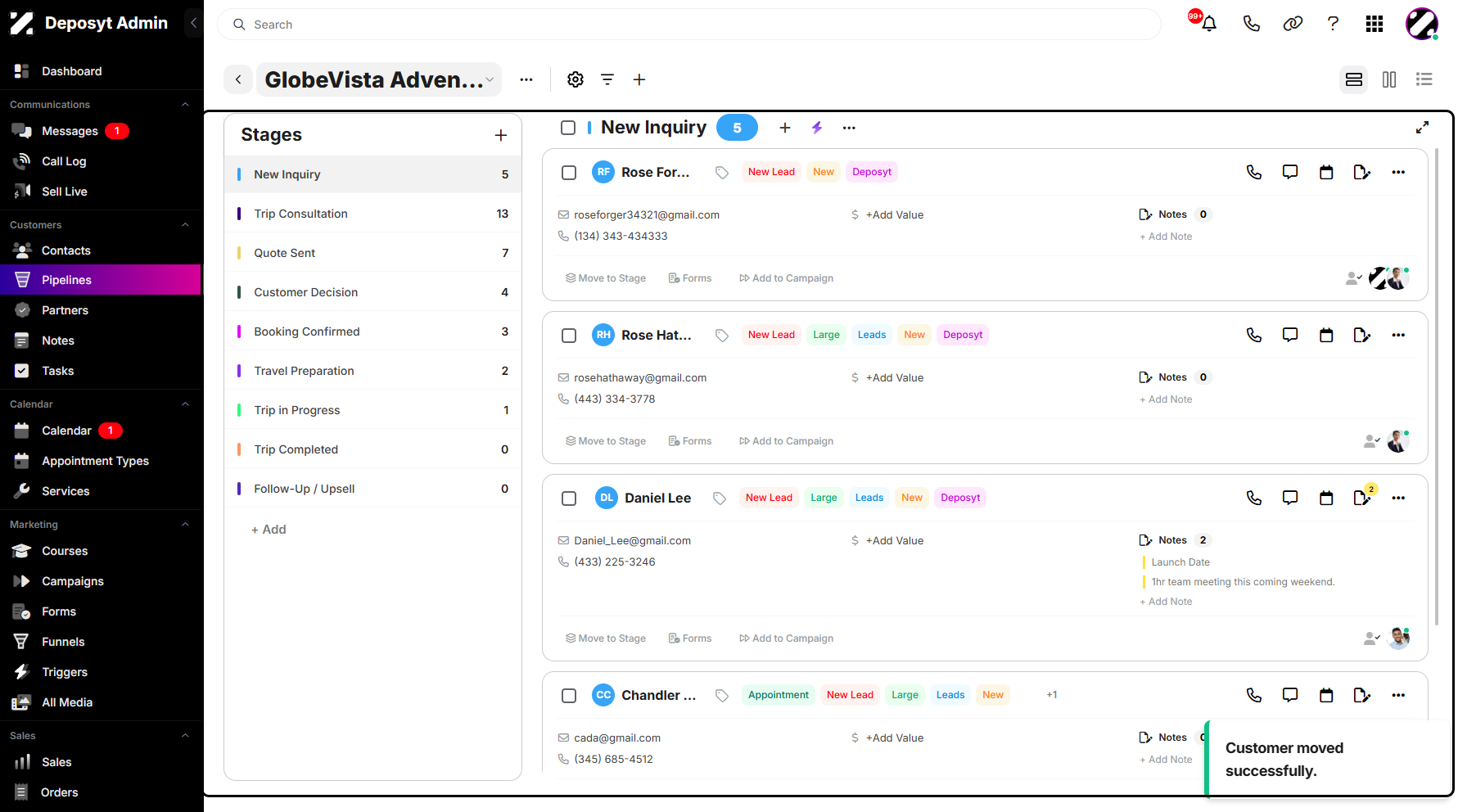The height and width of the screenshot is (812, 1458).
Task: Collapse the Communications section
Action: coord(185,105)
